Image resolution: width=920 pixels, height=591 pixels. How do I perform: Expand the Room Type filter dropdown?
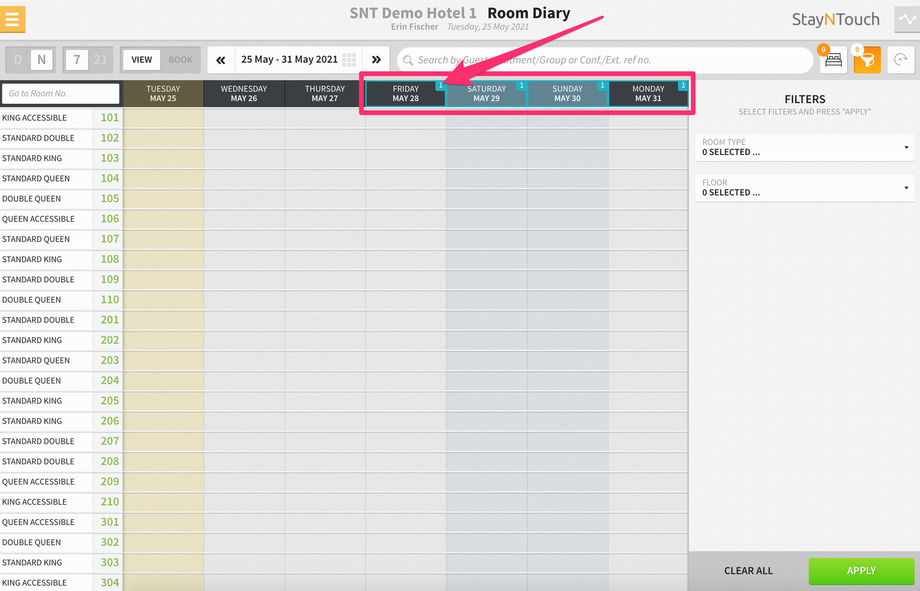(x=804, y=147)
